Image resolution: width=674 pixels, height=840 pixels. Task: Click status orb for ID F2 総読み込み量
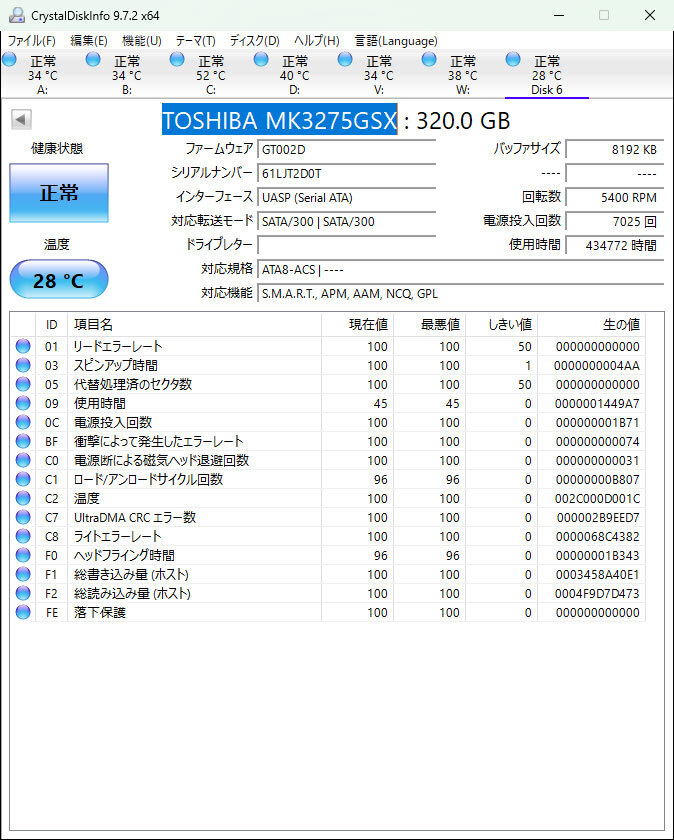coord(23,594)
